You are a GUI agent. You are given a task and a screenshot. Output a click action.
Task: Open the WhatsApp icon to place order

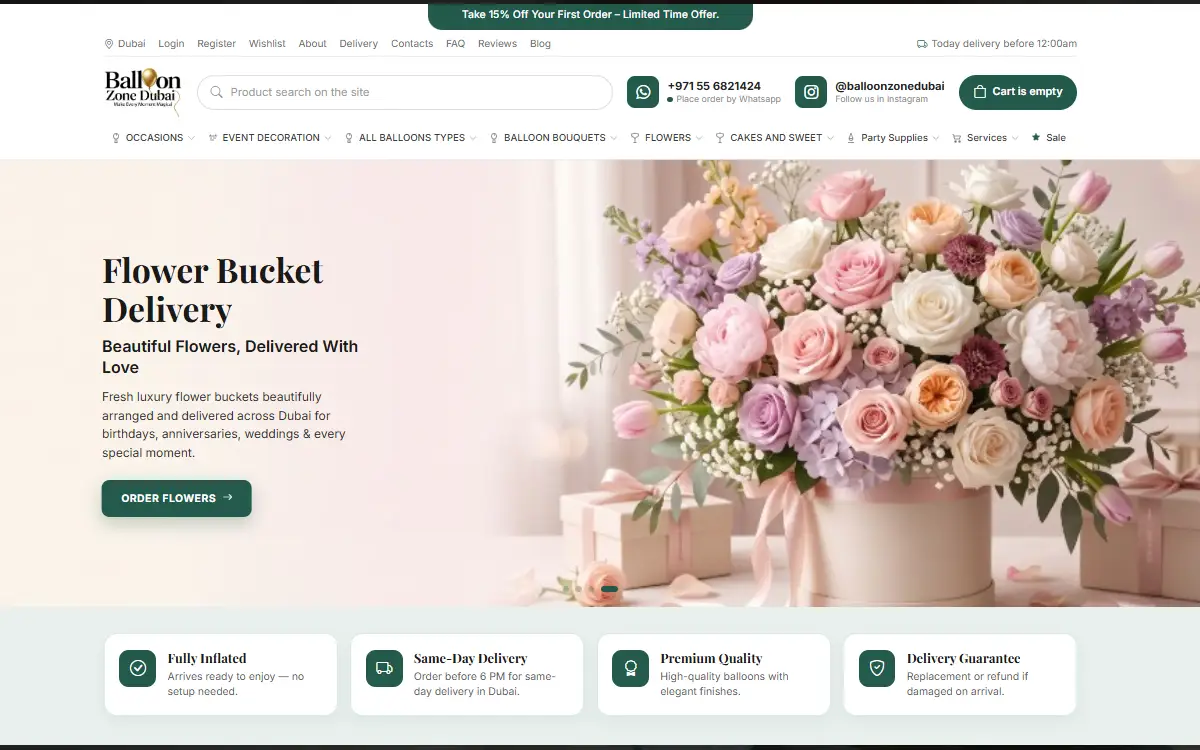coord(643,92)
